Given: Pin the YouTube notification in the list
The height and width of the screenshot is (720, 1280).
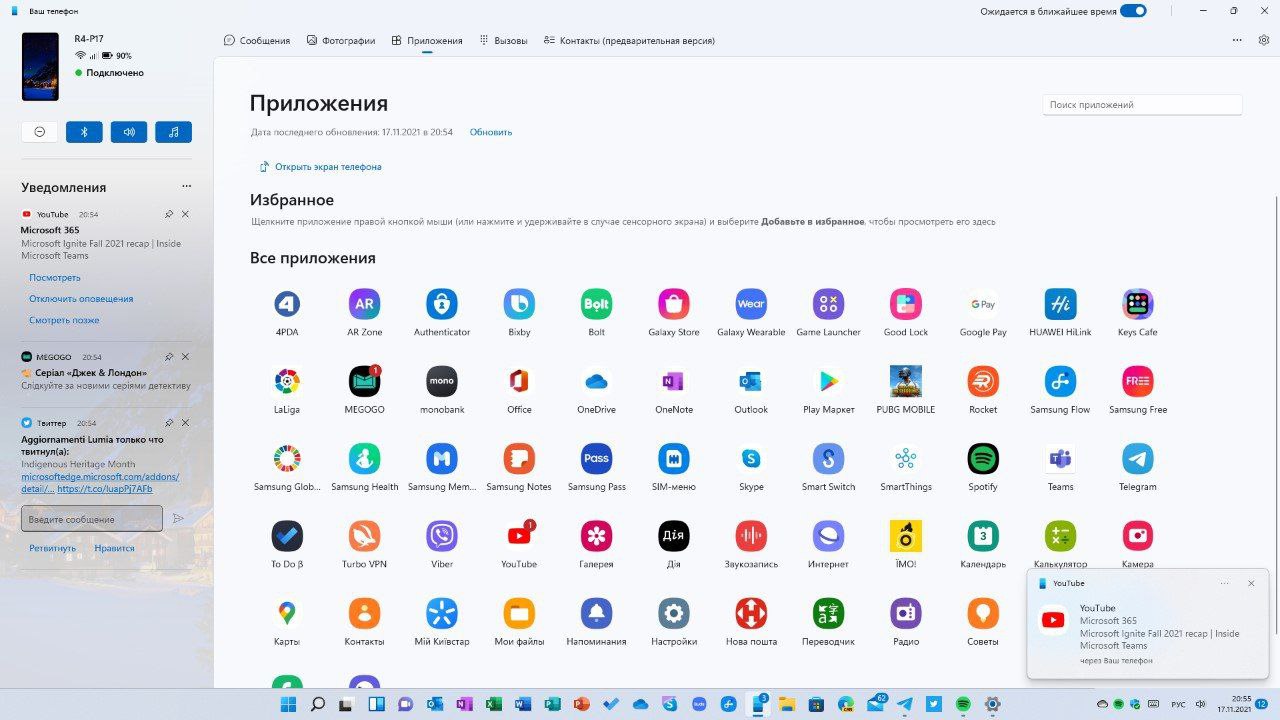Looking at the screenshot, I should pyautogui.click(x=169, y=214).
